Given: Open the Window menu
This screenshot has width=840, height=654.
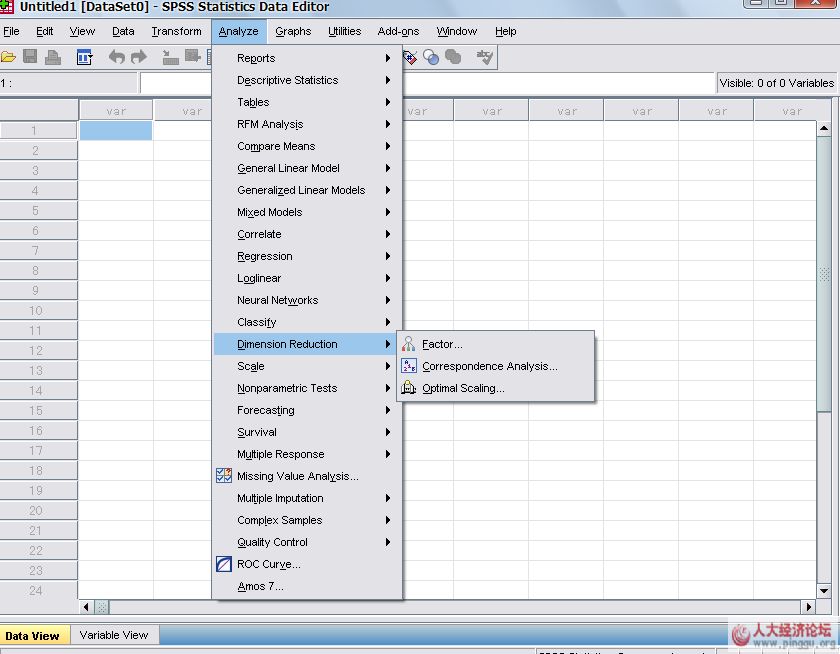Looking at the screenshot, I should [456, 31].
